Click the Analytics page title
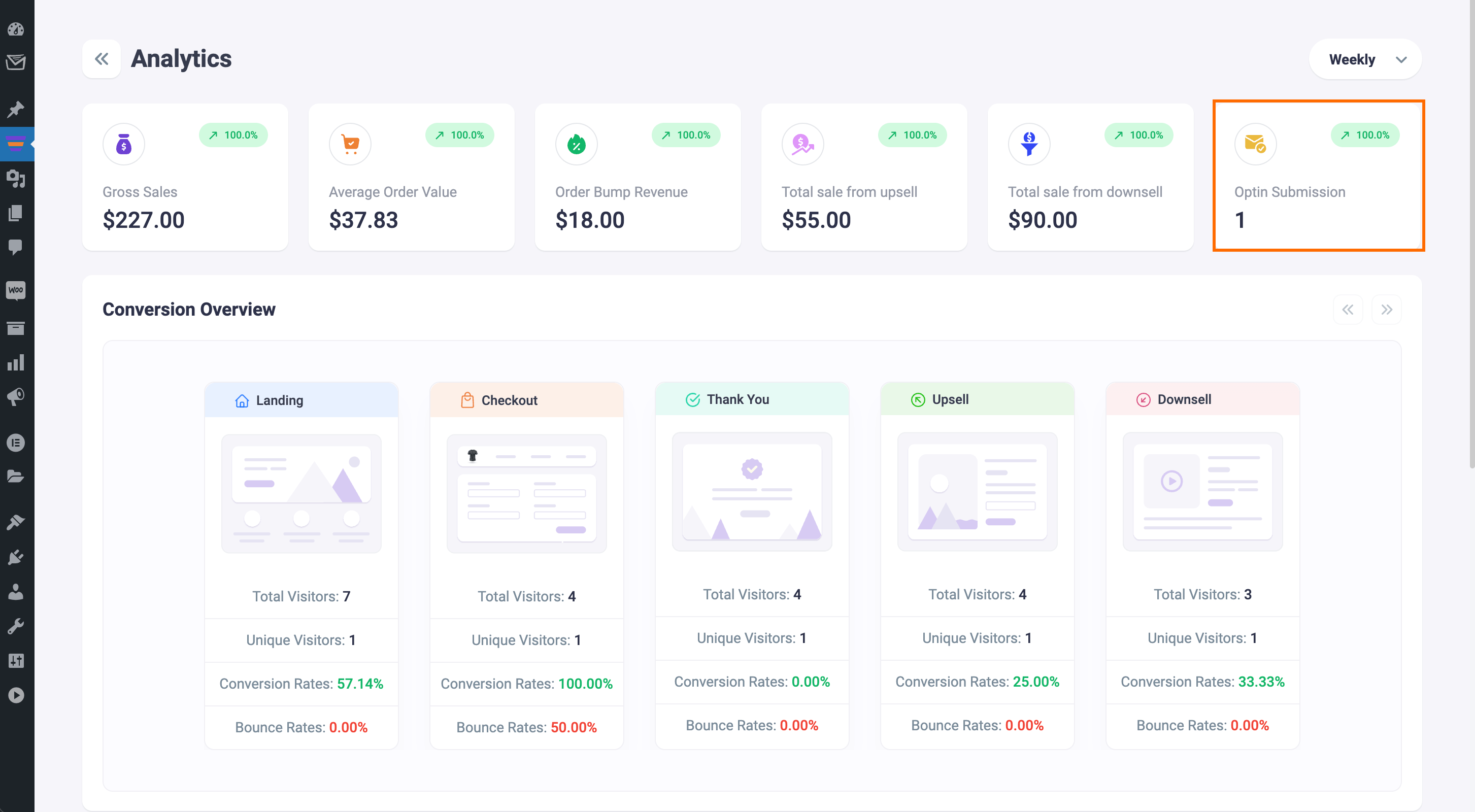 (x=181, y=58)
